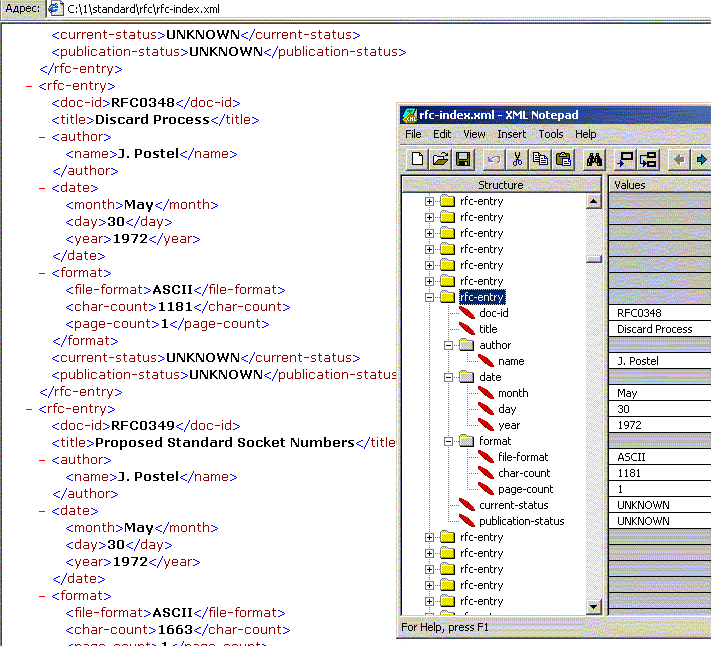Click the tree scrollbar up arrow
This screenshot has height=646, width=711.
point(594,201)
